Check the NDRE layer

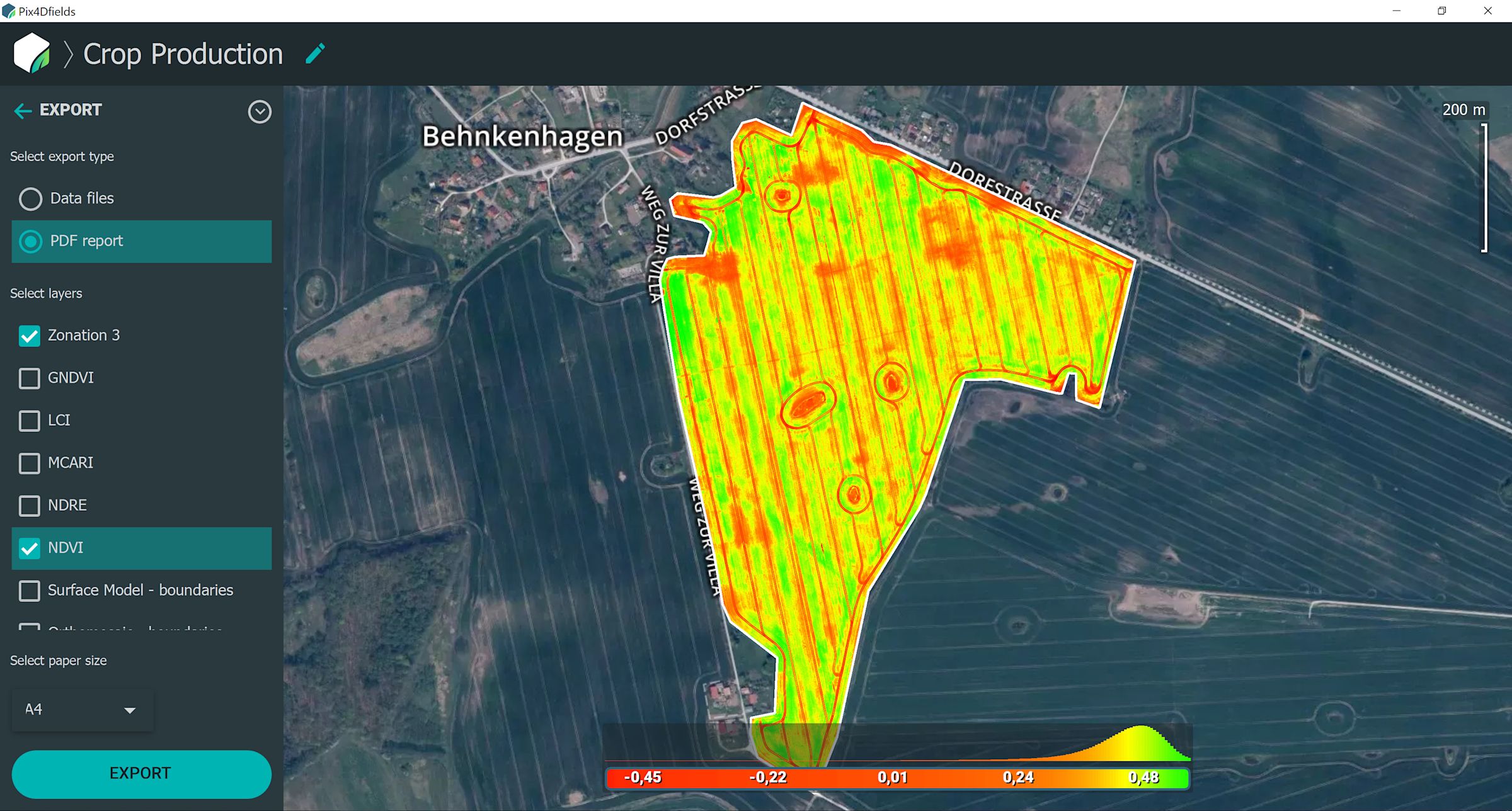(29, 505)
